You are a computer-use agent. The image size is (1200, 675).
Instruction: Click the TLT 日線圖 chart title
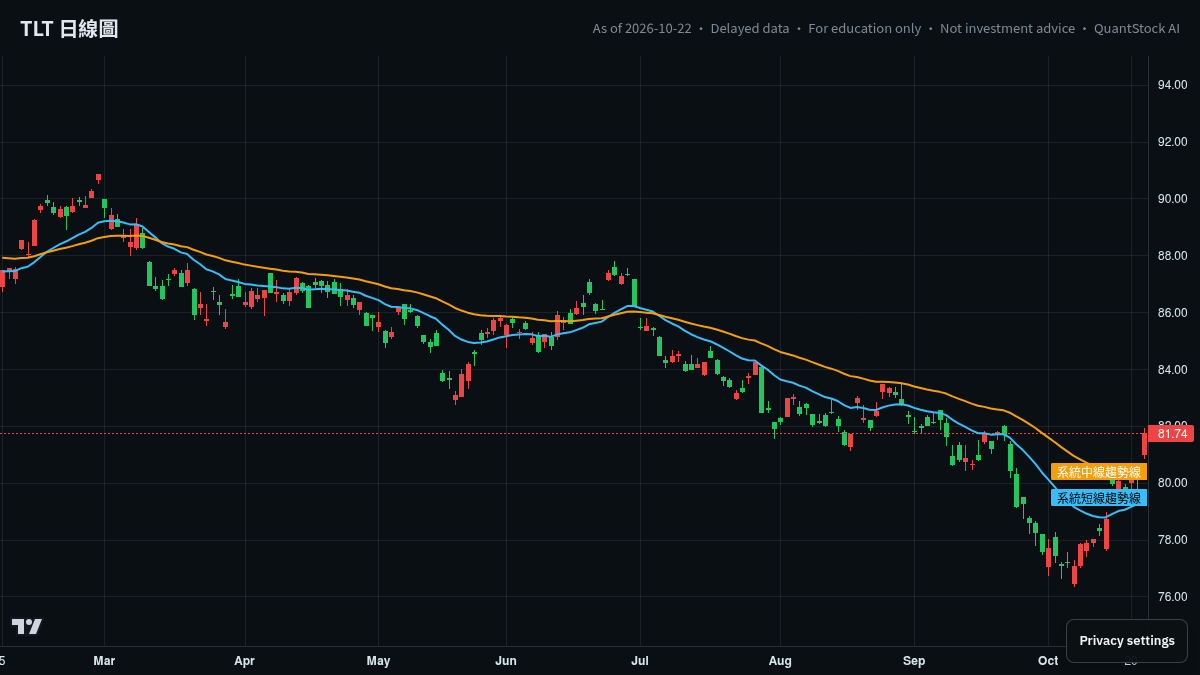point(69,29)
